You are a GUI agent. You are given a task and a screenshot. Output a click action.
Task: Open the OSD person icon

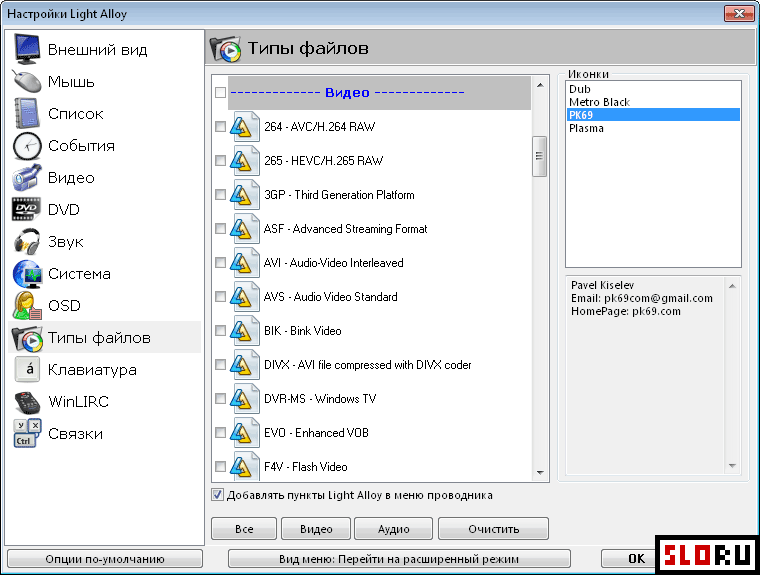pyautogui.click(x=27, y=305)
